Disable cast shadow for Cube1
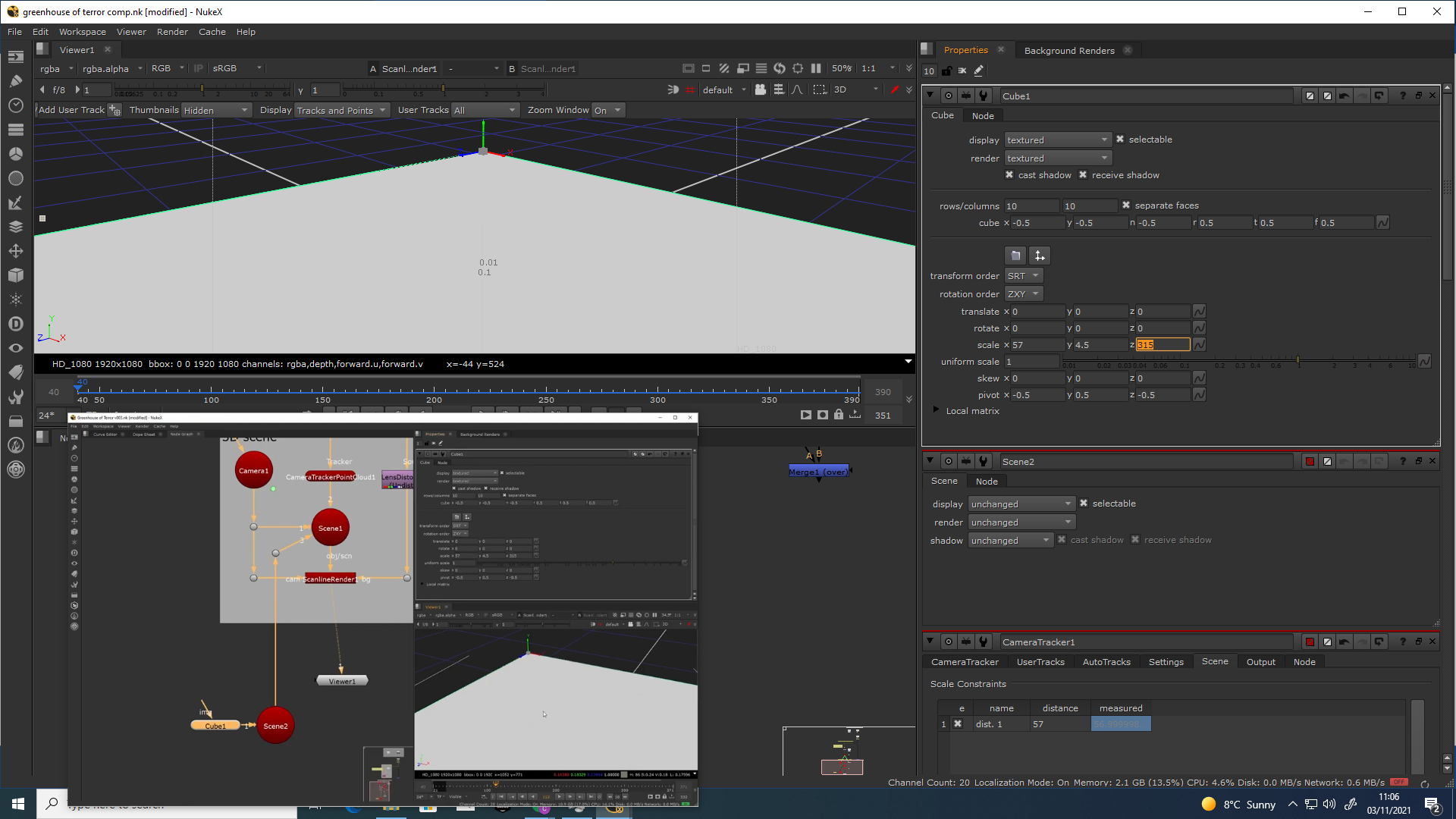 pos(1009,175)
